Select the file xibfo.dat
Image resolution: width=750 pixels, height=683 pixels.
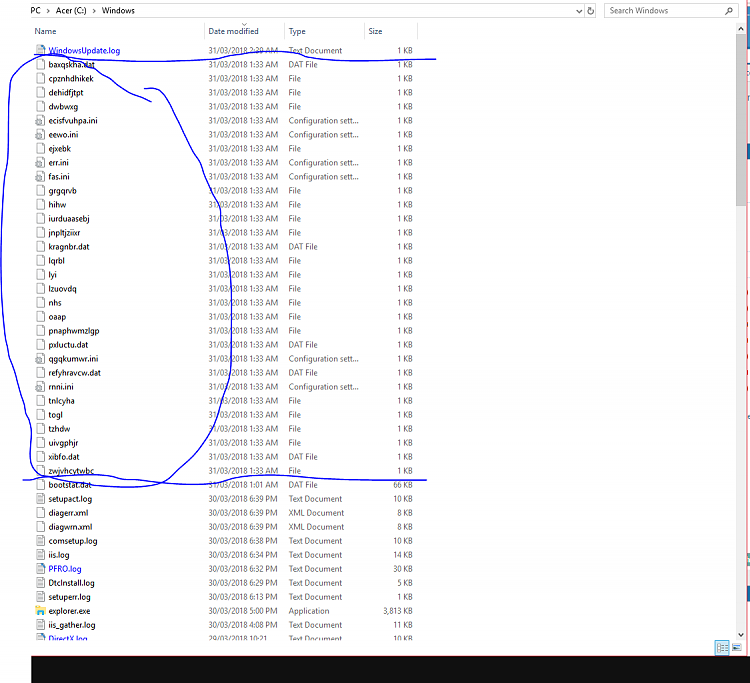point(64,457)
